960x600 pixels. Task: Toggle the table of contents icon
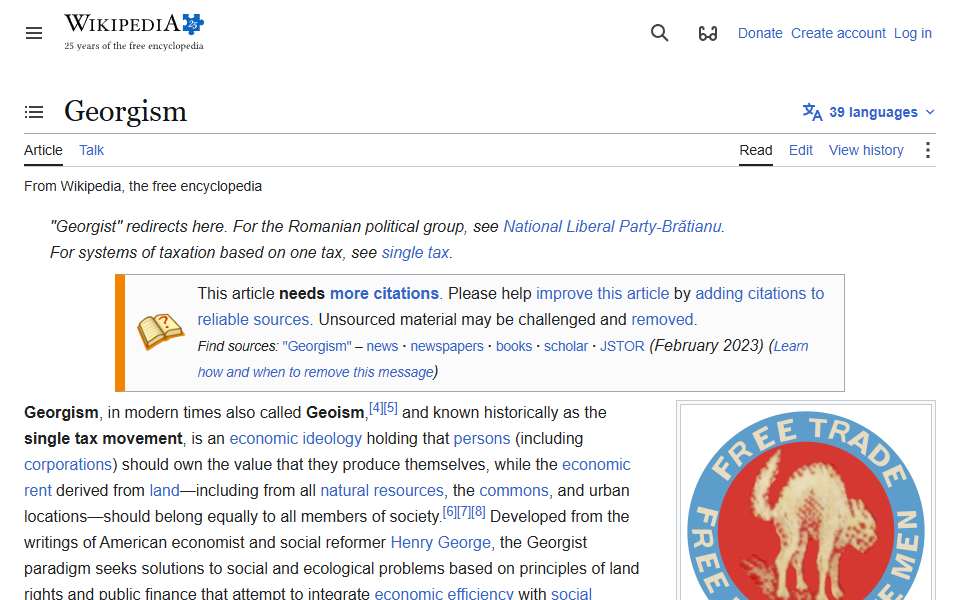pyautogui.click(x=34, y=112)
